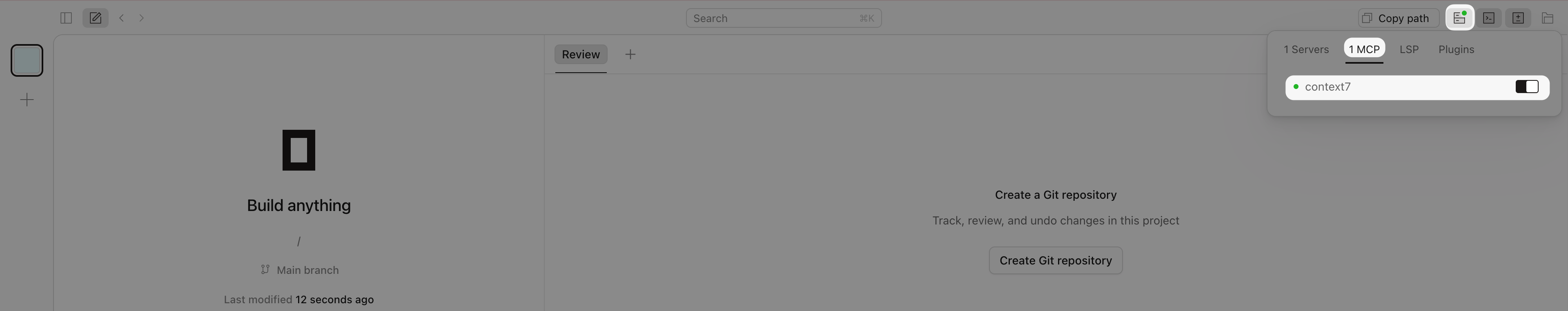The image size is (1568, 311).
Task: Select the Review tab
Action: click(x=581, y=55)
